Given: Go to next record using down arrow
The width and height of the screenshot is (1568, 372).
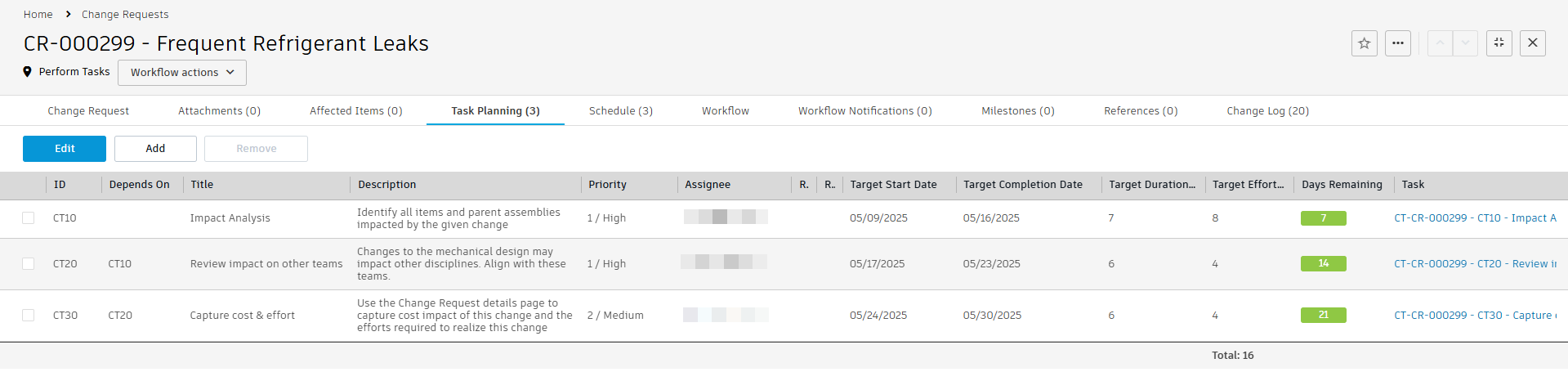Looking at the screenshot, I should click(1465, 43).
